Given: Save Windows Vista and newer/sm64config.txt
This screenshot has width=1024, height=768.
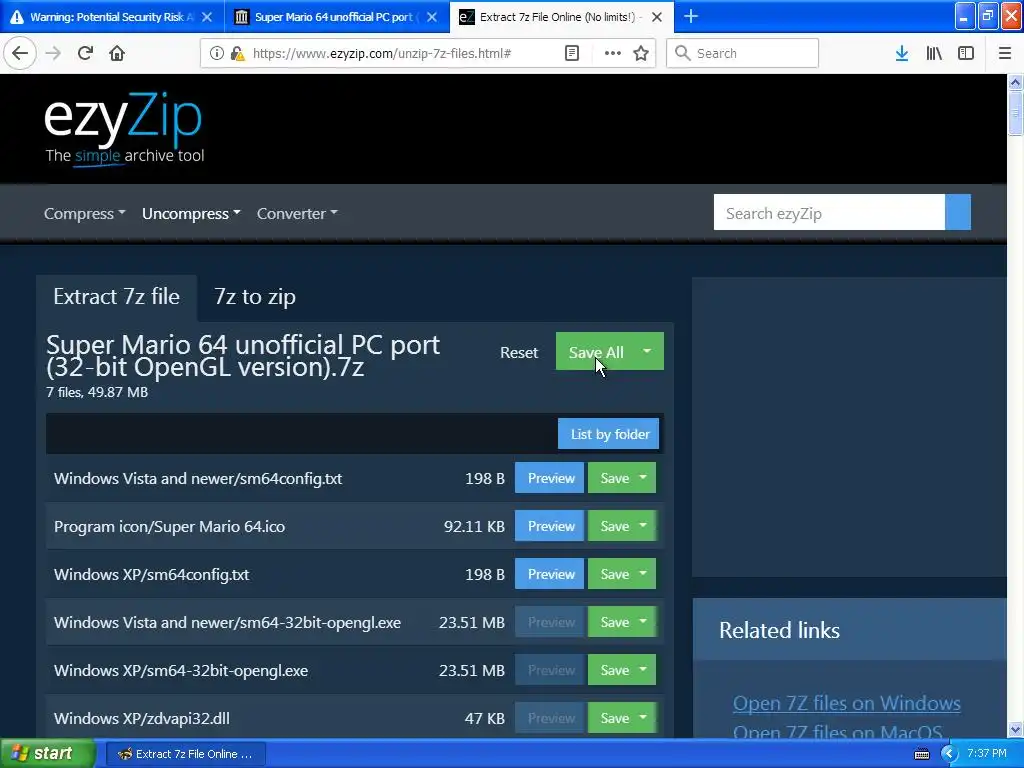Looking at the screenshot, I should point(613,478).
